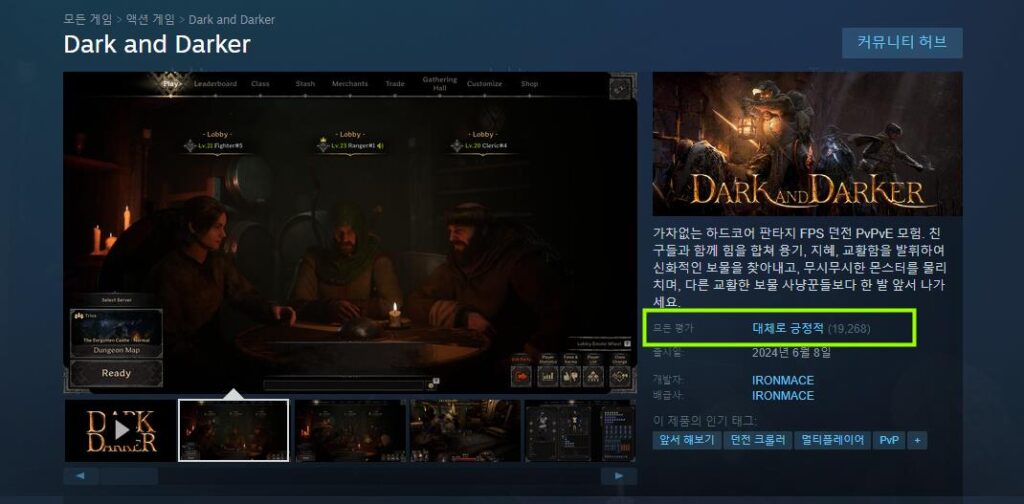Open the 대체로 긍정적 reviews link

(x=788, y=328)
